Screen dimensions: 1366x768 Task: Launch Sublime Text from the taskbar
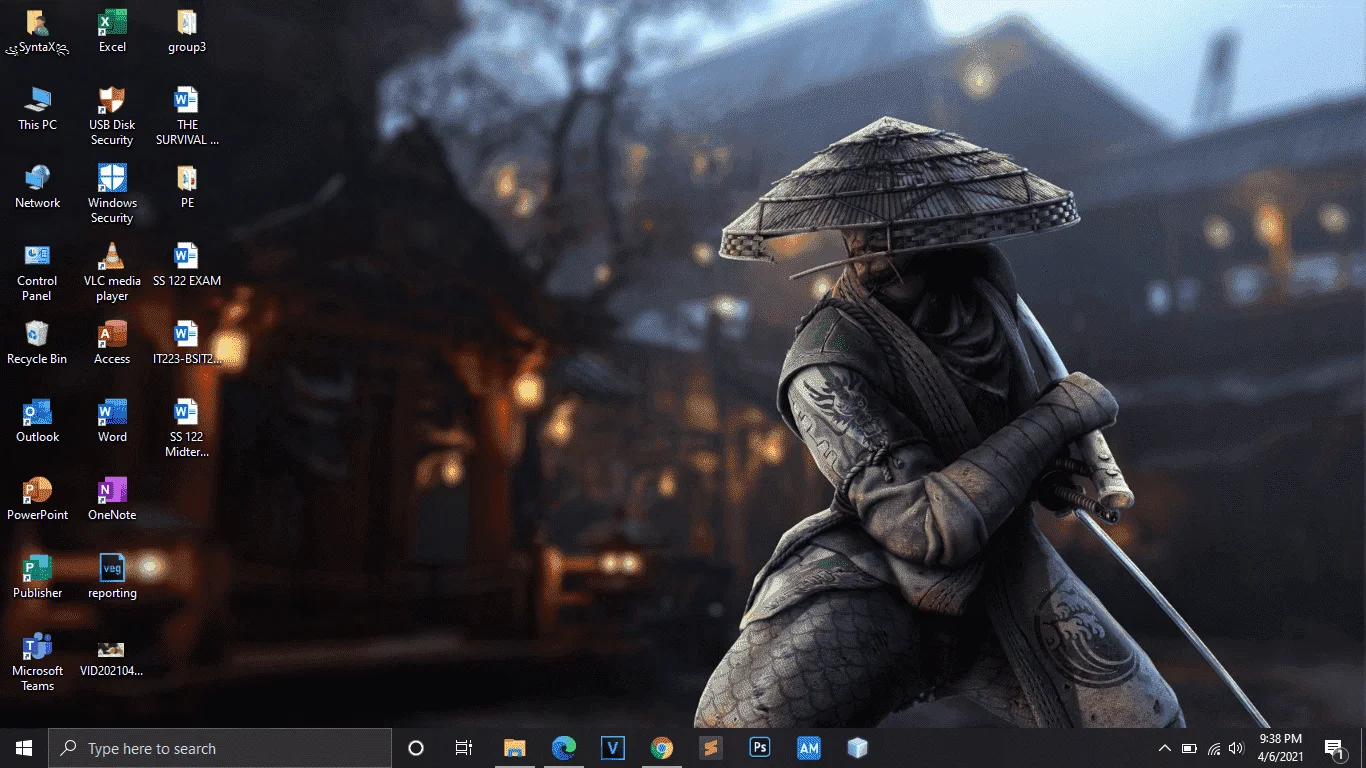coord(711,748)
